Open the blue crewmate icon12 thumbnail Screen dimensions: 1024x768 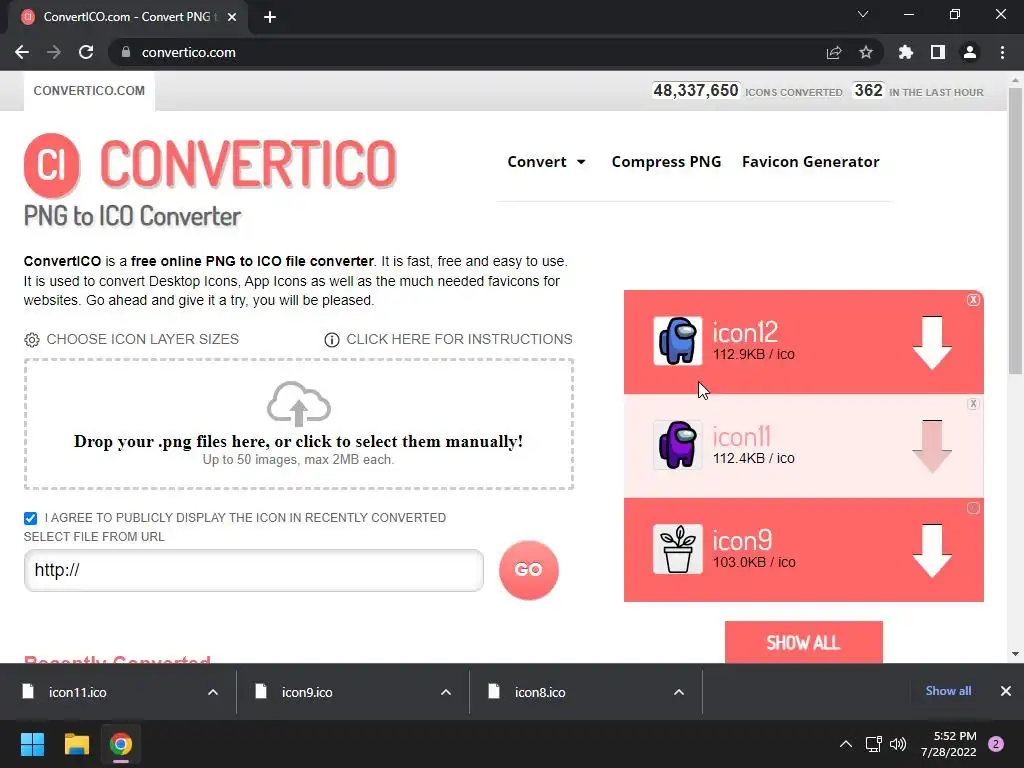click(678, 341)
